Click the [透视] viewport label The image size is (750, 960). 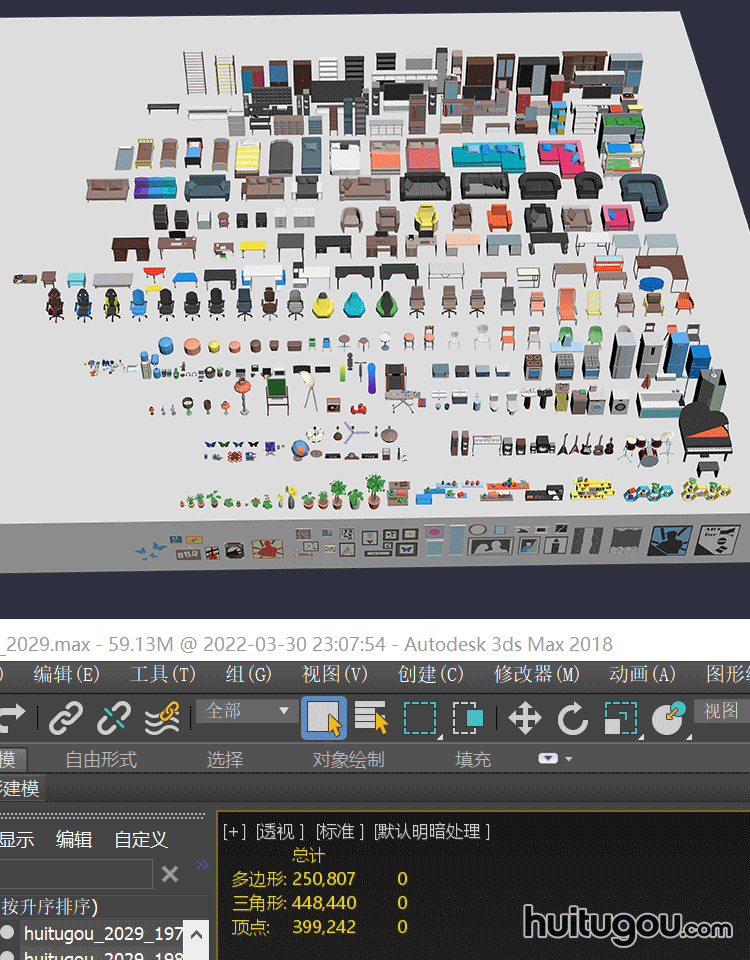[x=280, y=832]
